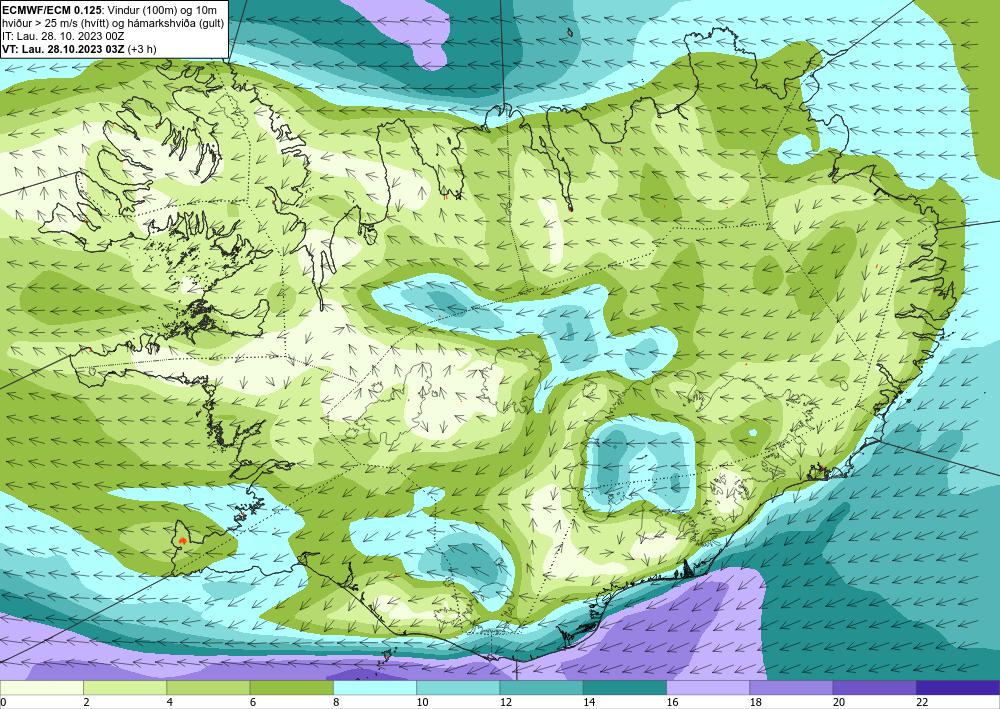
Task: Click the legend scale label "20"
Action: click(x=839, y=702)
